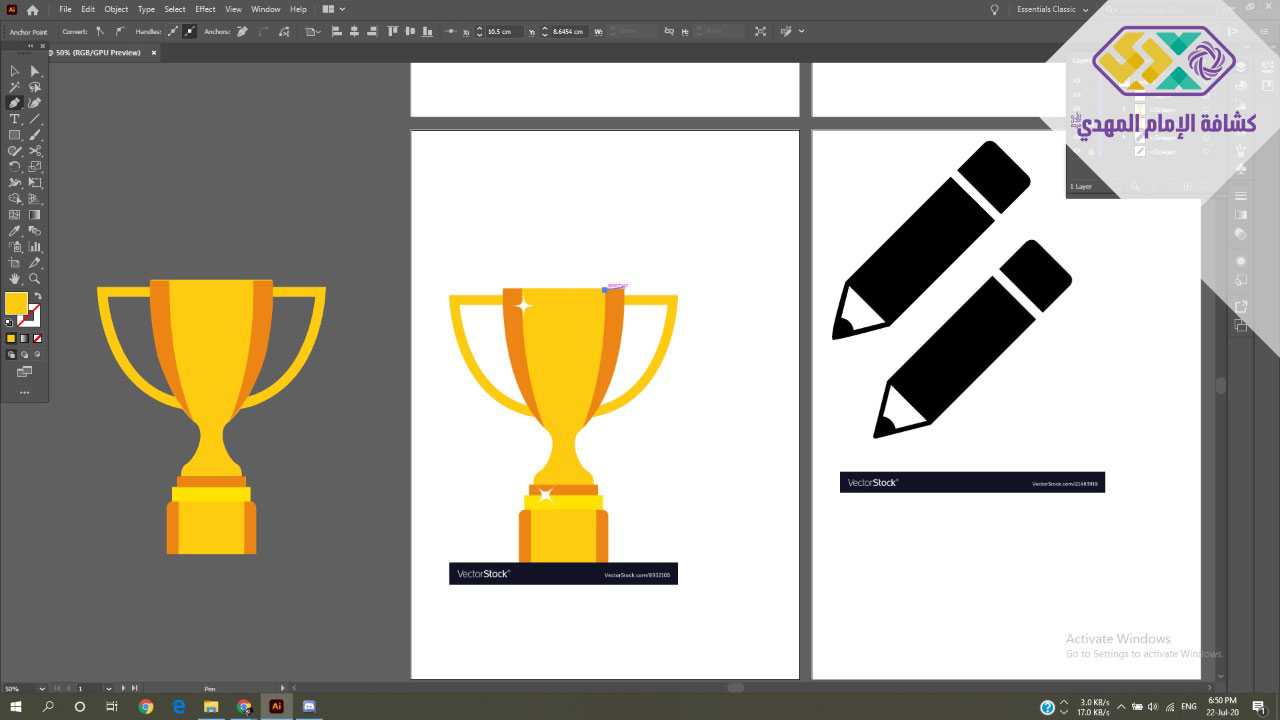Activate the Hand tool
Image resolution: width=1280 pixels, height=720 pixels.
14,279
